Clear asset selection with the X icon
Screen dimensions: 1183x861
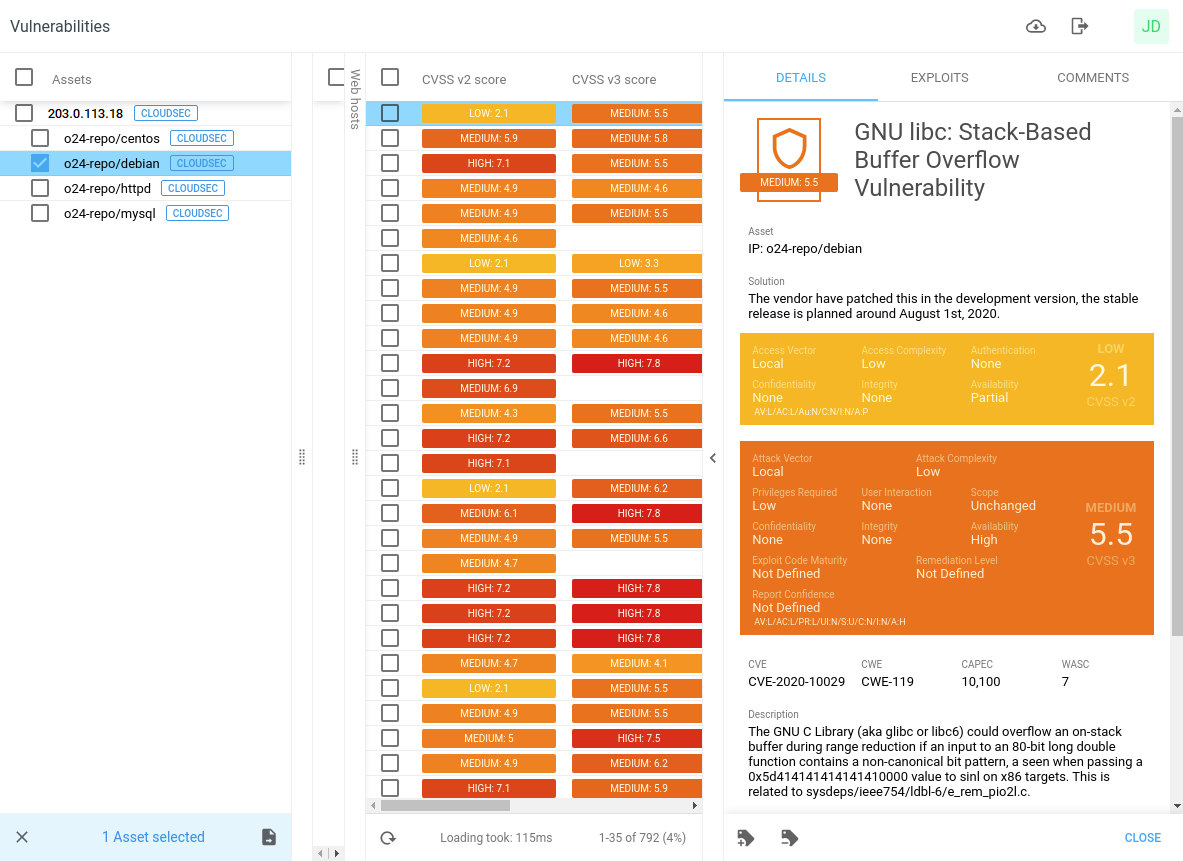23,837
